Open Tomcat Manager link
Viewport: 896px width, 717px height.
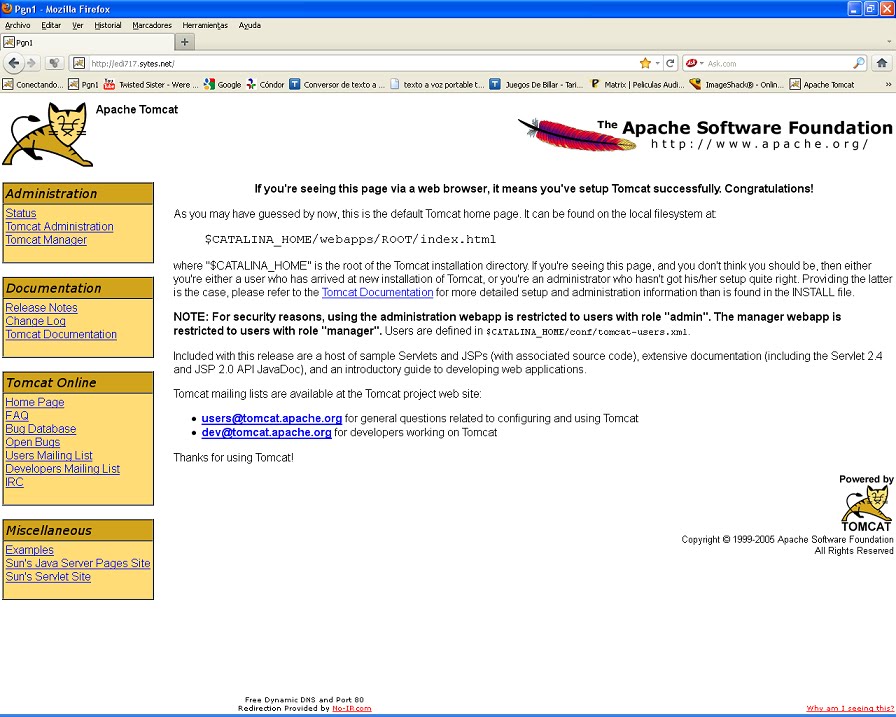click(46, 240)
